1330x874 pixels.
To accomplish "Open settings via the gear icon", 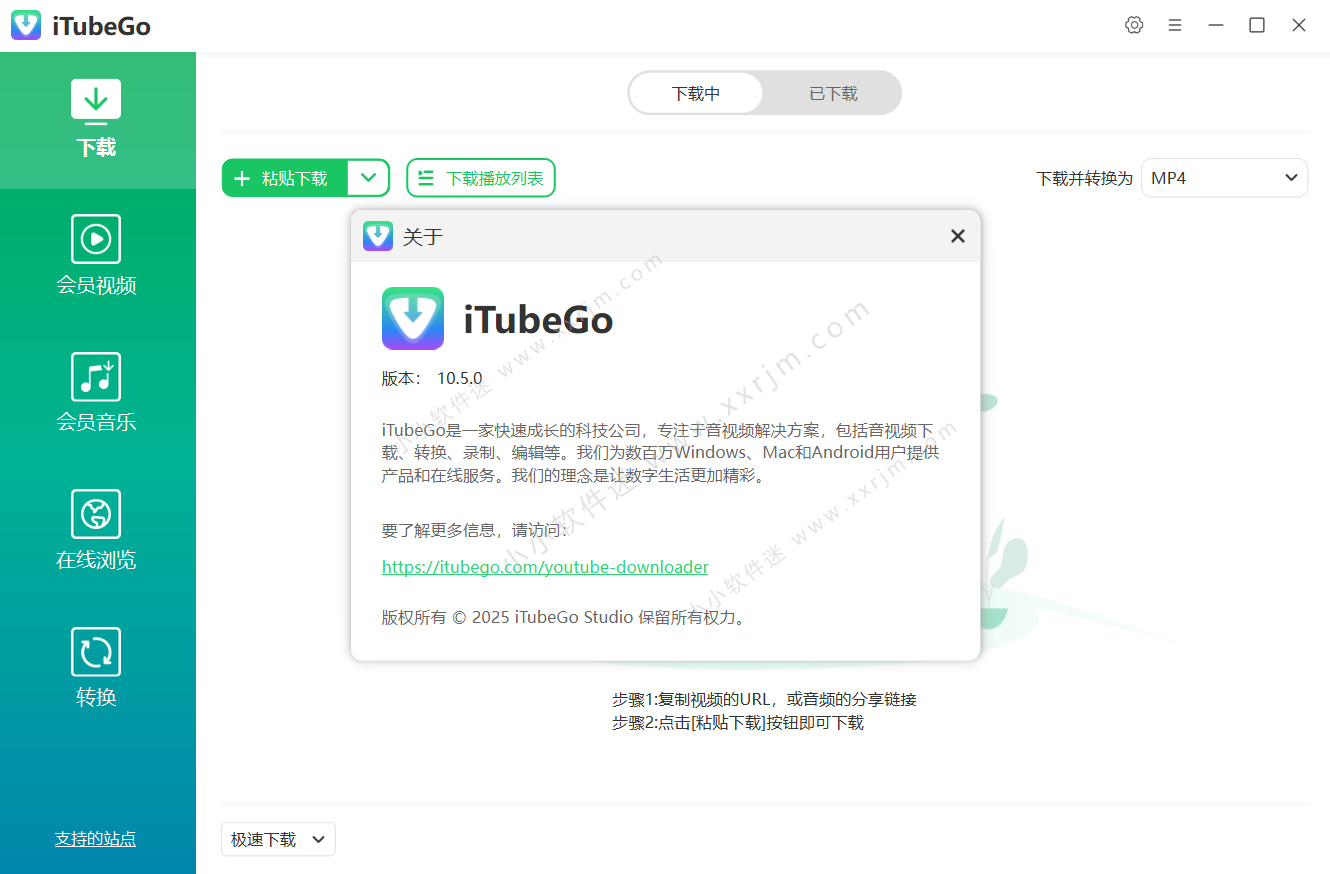I will coord(1134,26).
